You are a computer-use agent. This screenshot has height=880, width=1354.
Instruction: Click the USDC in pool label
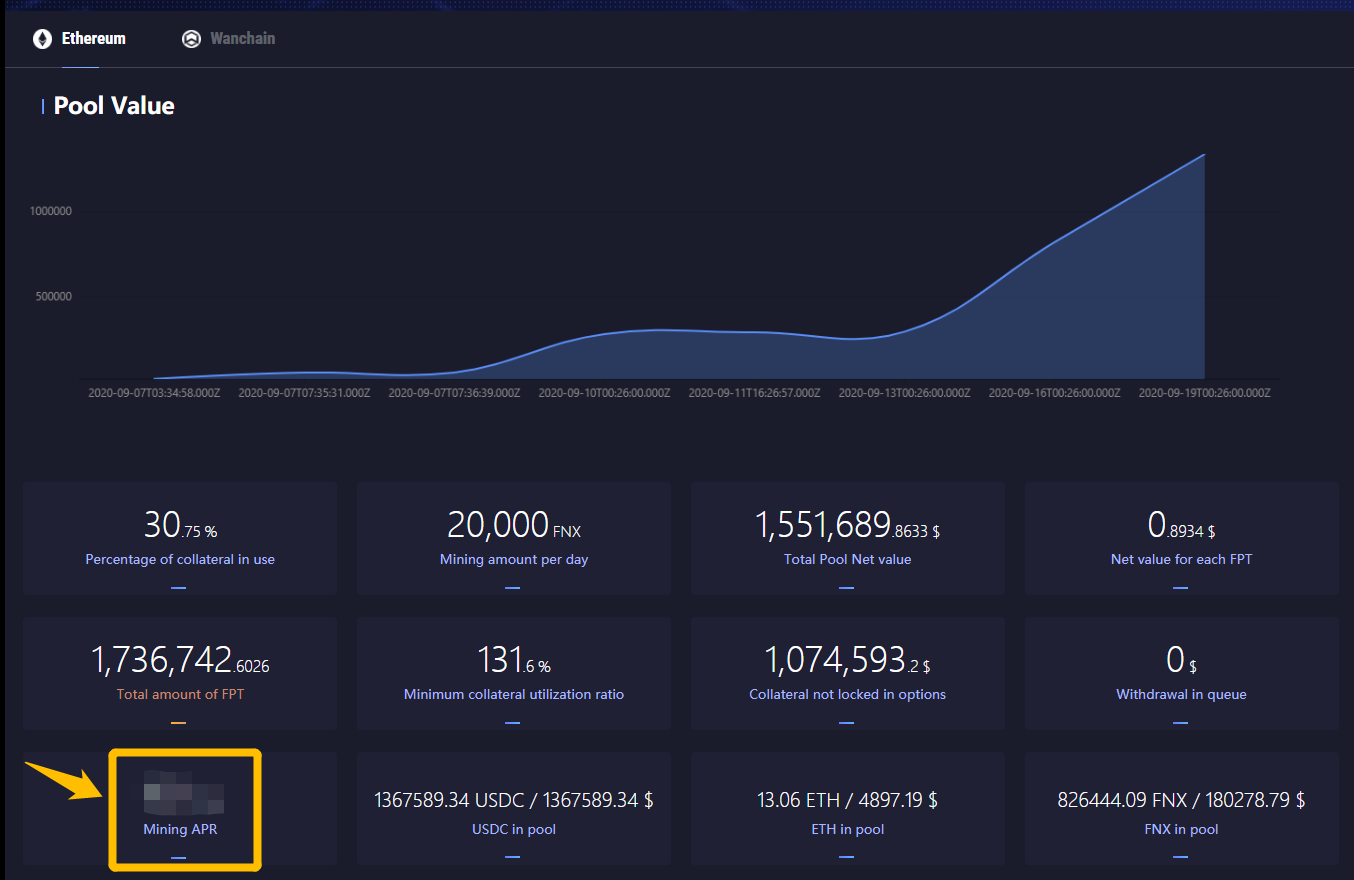point(514,829)
